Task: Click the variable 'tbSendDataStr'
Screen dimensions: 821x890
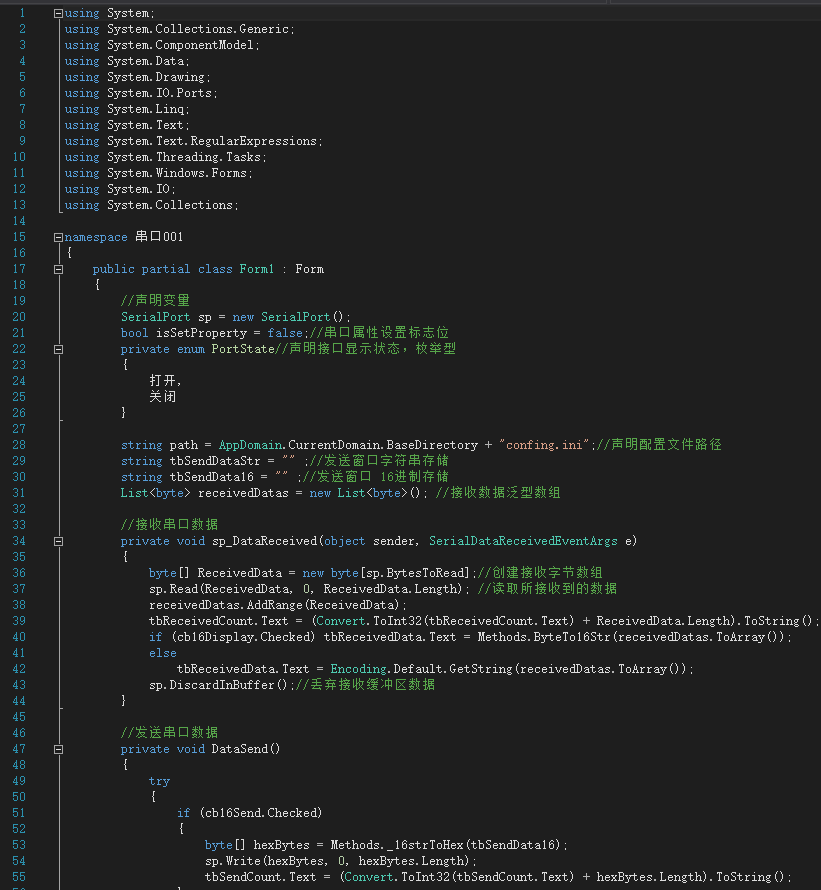Action: pyautogui.click(x=215, y=461)
